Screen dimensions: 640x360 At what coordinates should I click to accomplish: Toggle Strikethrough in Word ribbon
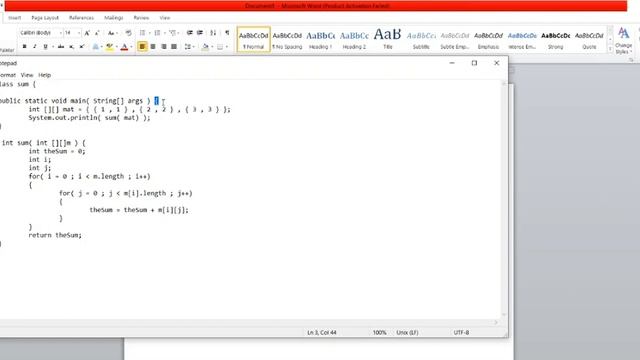61,47
